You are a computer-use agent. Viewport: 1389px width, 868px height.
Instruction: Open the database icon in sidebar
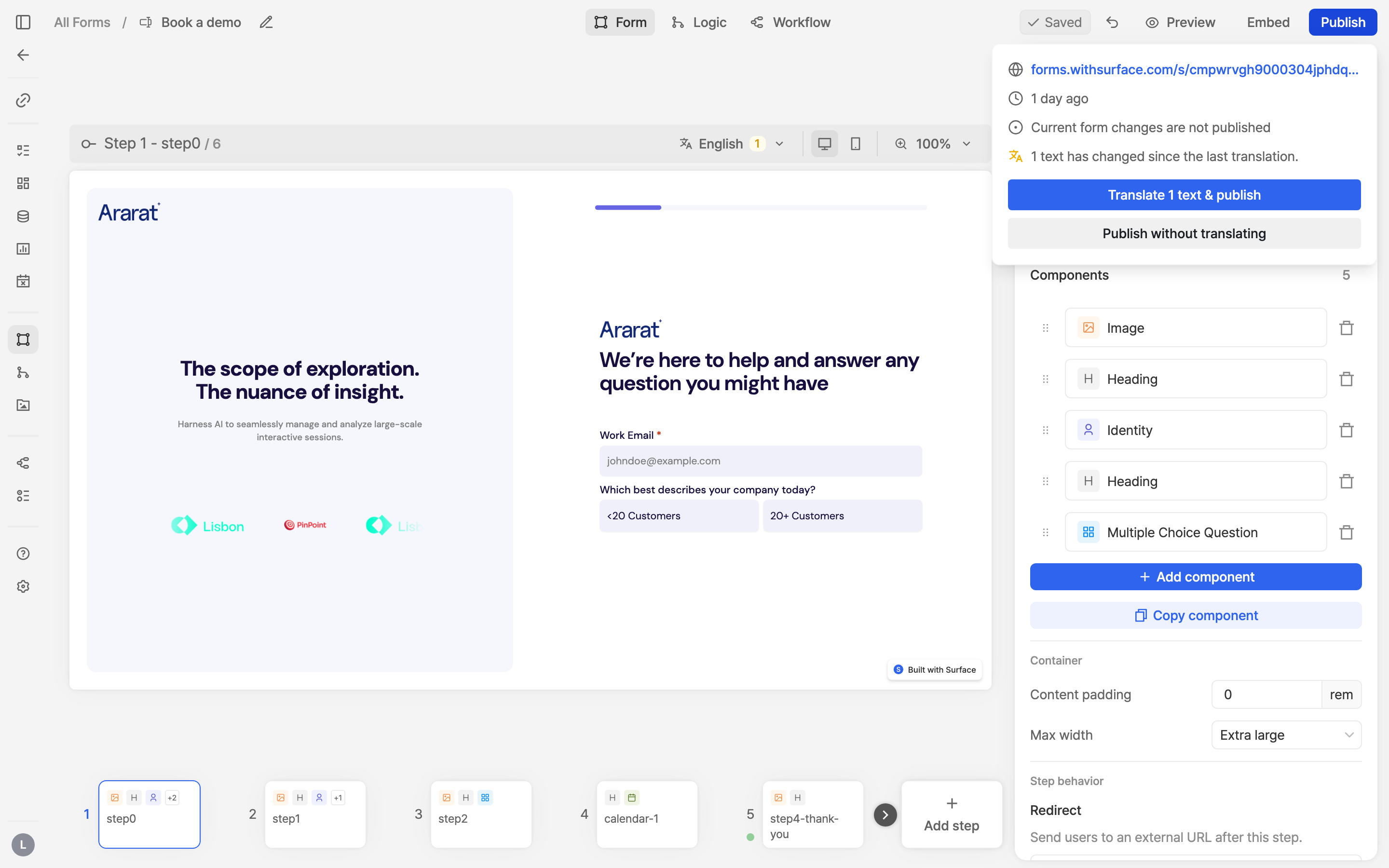point(23,217)
